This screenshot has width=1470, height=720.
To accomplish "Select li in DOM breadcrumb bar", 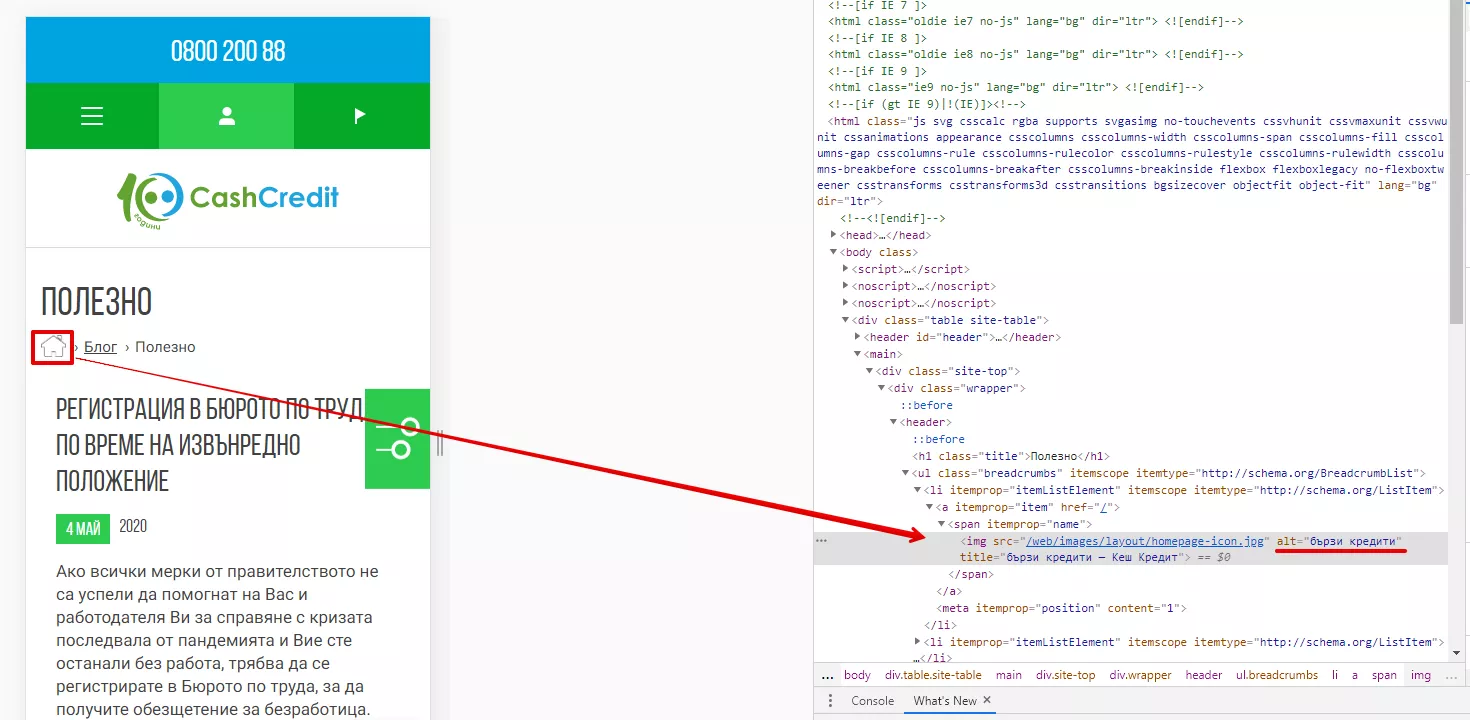I will [x=1335, y=675].
